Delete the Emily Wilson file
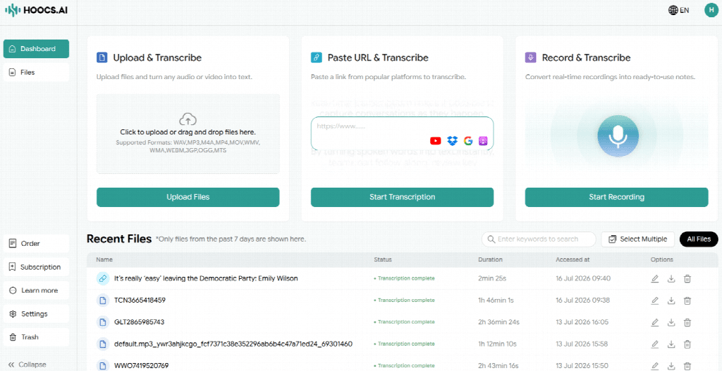The height and width of the screenshot is (371, 722). (x=687, y=278)
